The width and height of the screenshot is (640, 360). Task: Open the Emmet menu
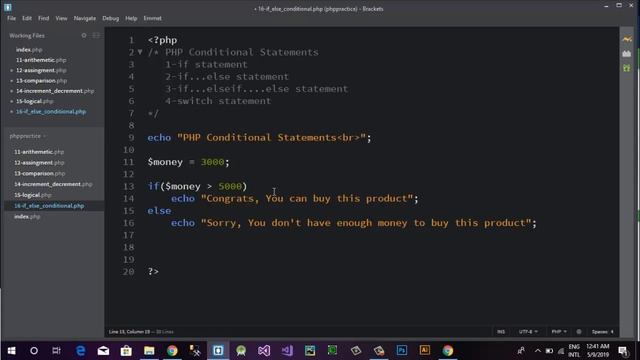tap(152, 18)
